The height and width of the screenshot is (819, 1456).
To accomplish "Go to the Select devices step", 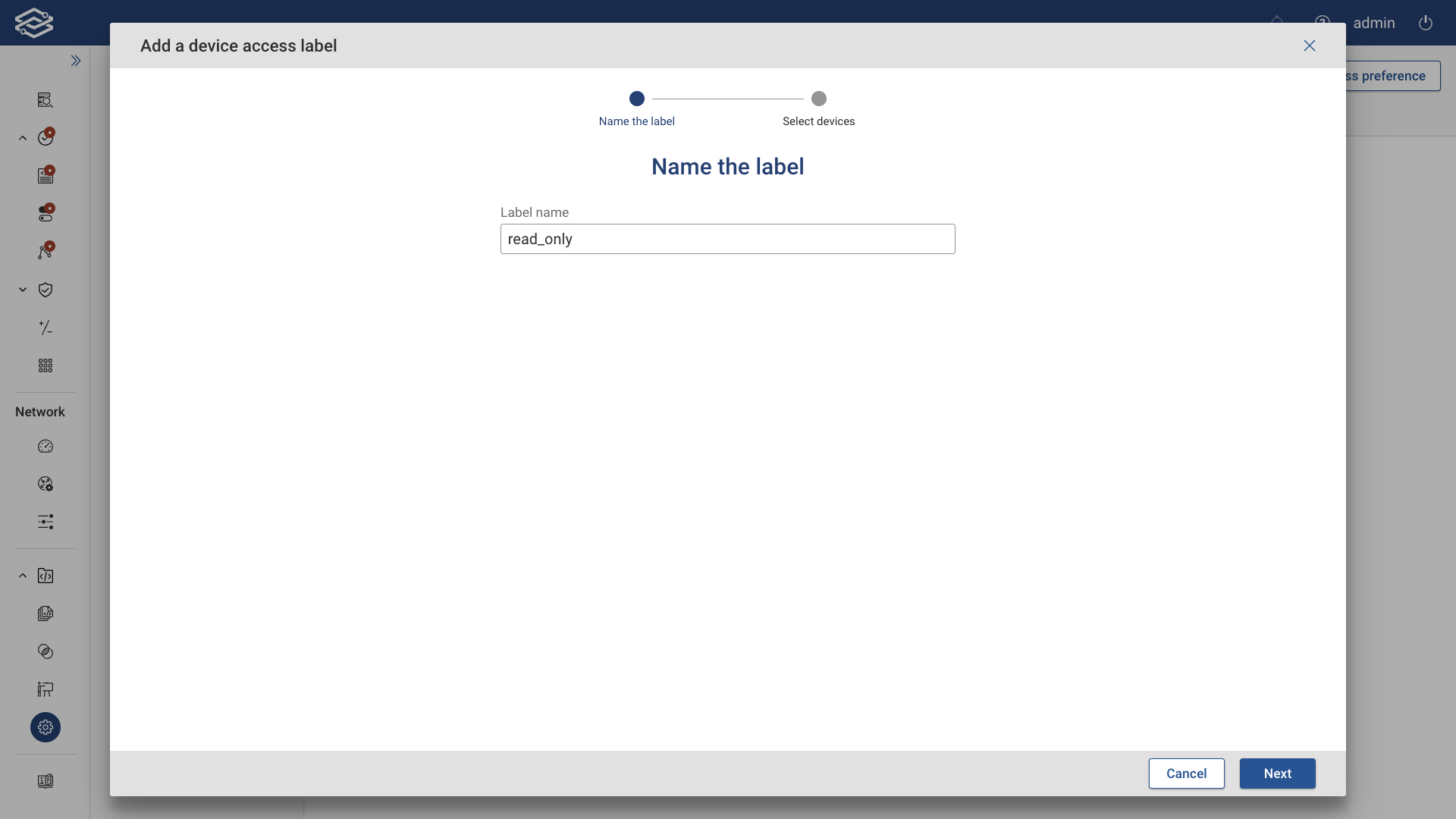I will 818,99.
